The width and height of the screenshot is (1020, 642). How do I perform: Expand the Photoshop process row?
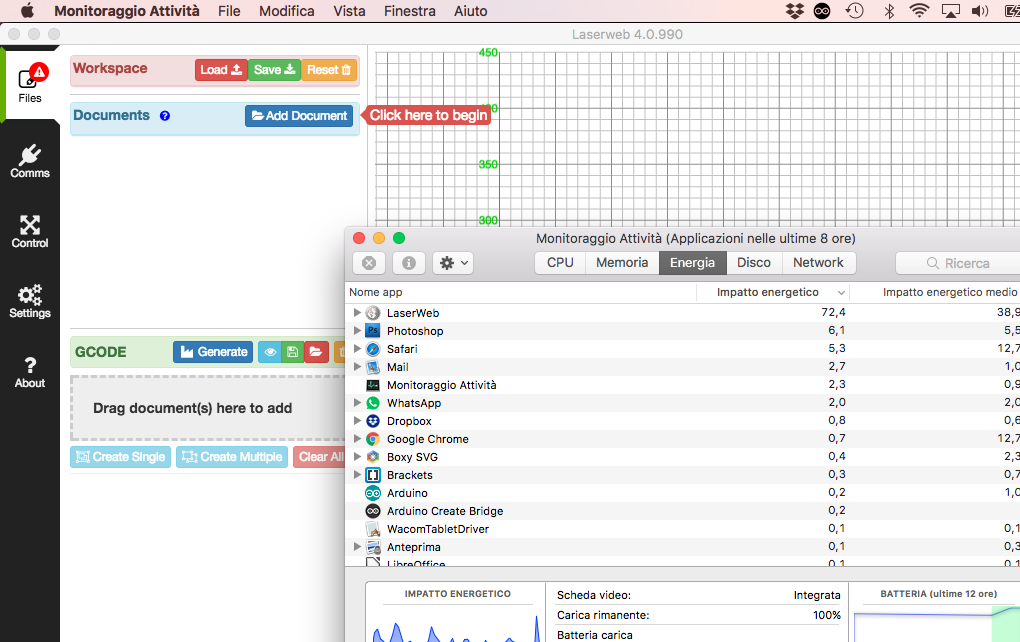point(357,330)
